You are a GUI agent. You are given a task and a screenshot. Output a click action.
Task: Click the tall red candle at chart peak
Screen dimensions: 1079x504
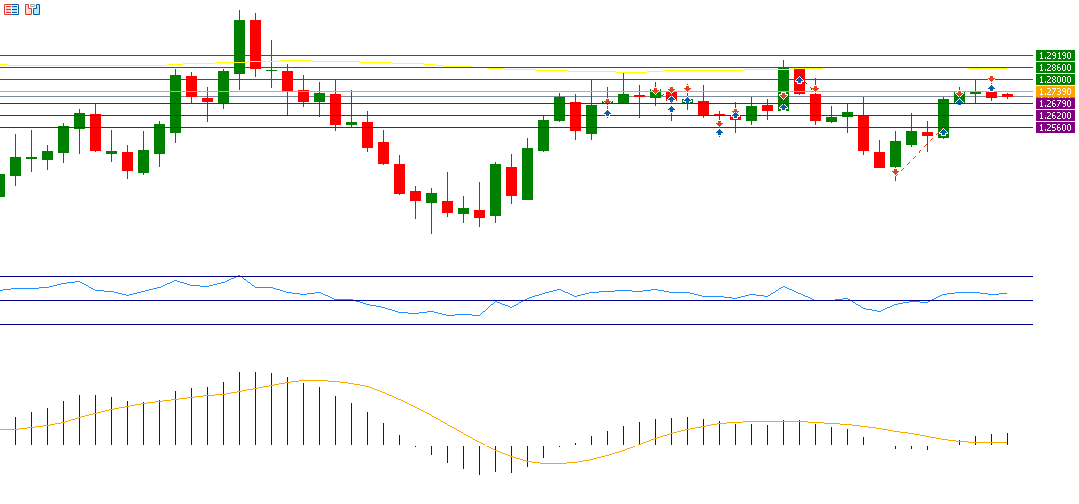pyautogui.click(x=256, y=45)
